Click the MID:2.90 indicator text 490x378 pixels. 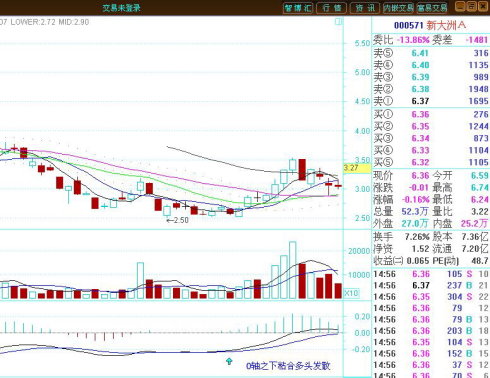tap(74, 22)
